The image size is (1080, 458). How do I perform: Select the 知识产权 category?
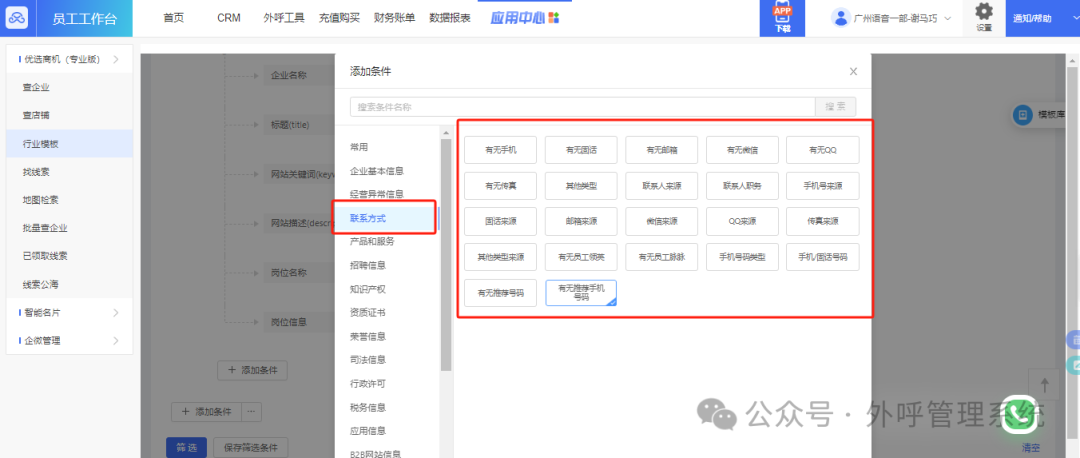point(368,289)
